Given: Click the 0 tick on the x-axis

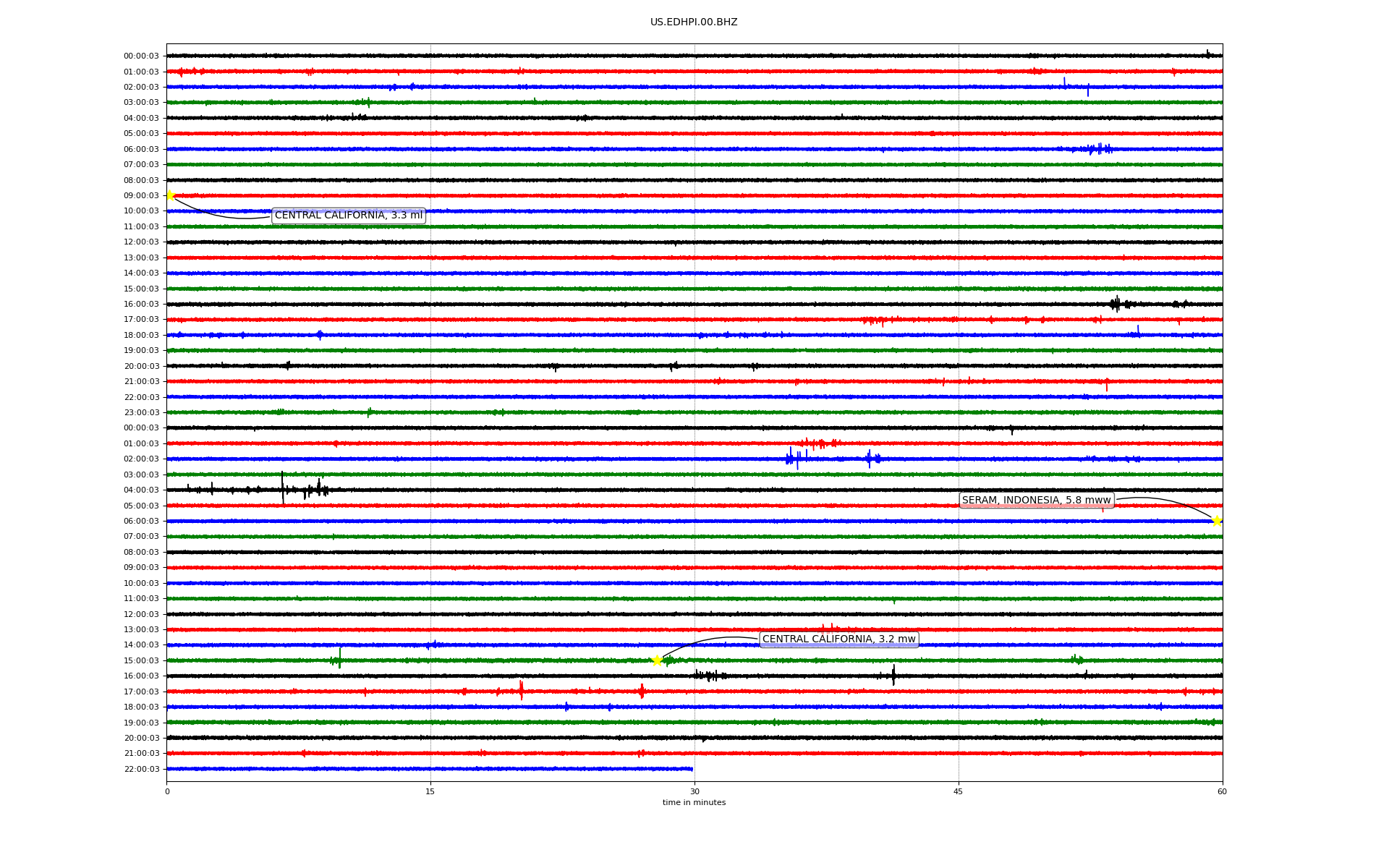Looking at the screenshot, I should coord(167,791).
